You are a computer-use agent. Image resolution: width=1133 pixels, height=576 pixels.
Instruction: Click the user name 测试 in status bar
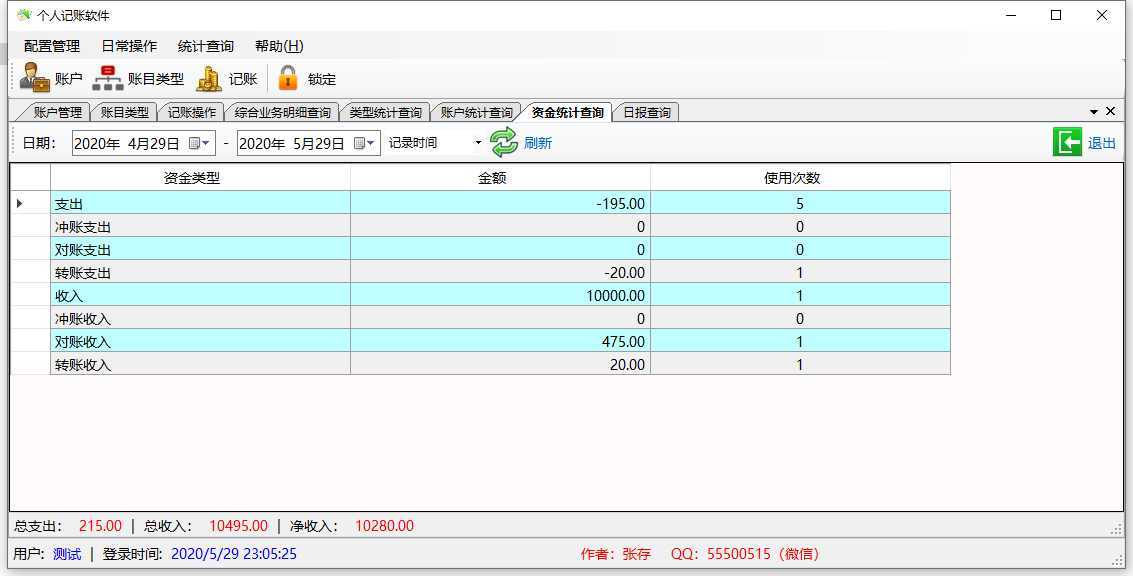pyautogui.click(x=67, y=554)
